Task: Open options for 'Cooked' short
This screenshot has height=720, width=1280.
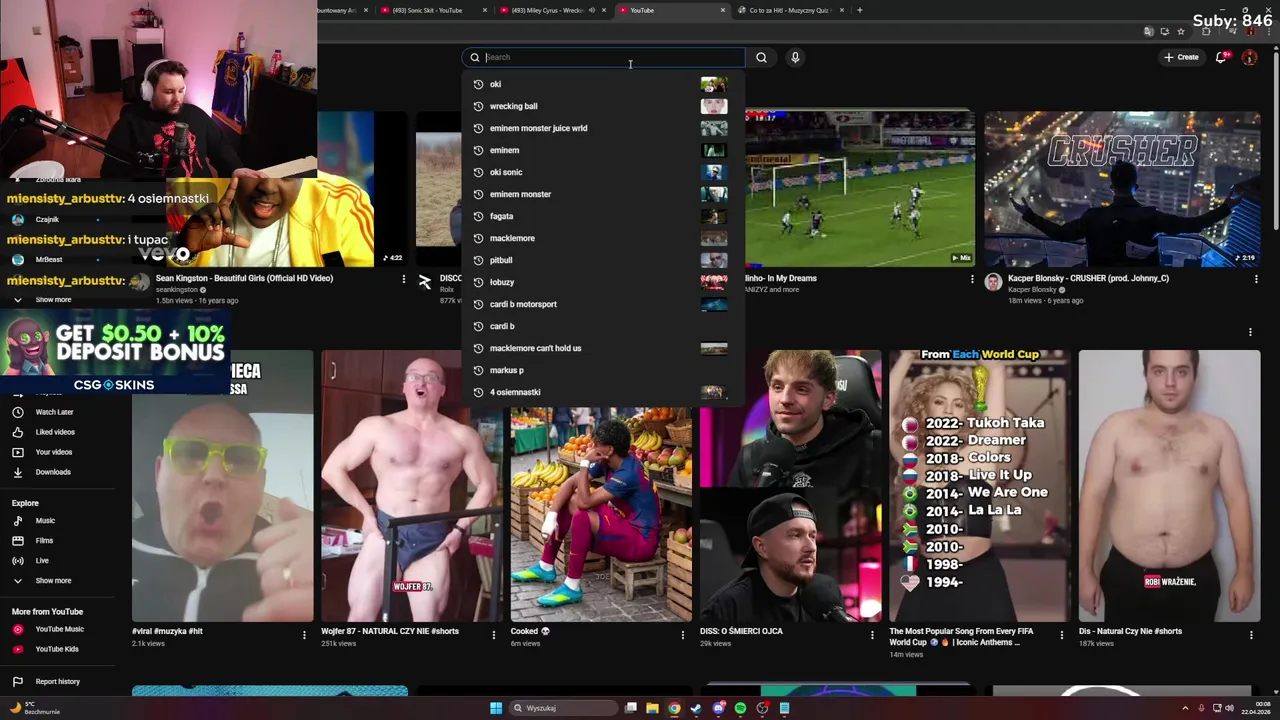Action: (683, 634)
